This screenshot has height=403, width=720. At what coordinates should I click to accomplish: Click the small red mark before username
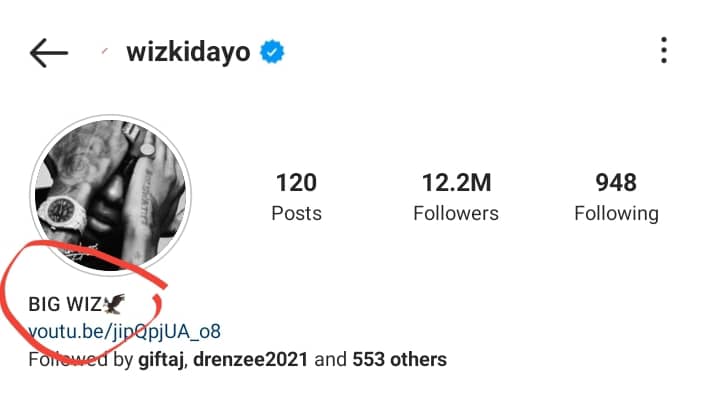pyautogui.click(x=105, y=51)
